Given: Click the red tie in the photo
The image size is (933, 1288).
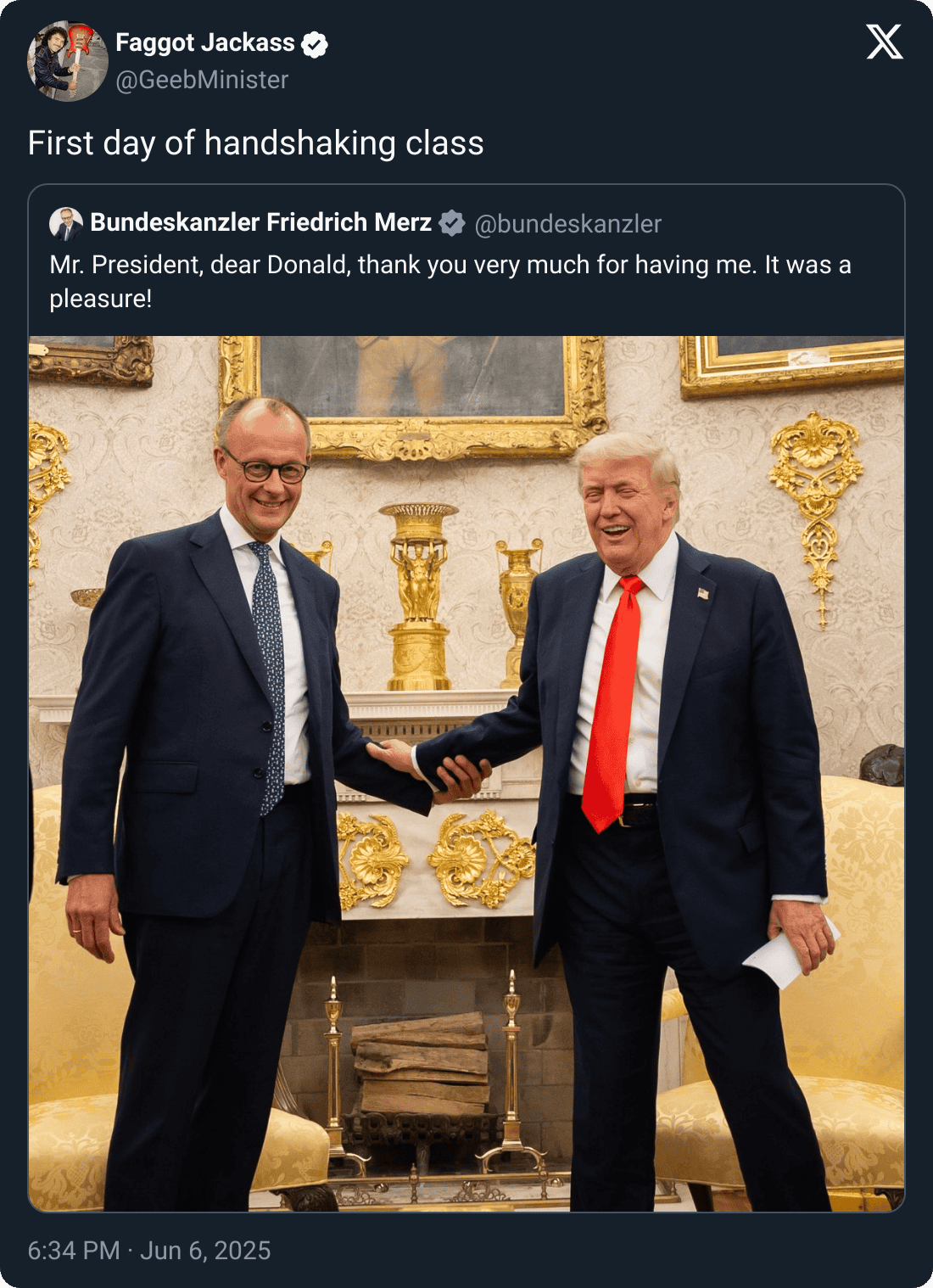Looking at the screenshot, I should (x=613, y=703).
